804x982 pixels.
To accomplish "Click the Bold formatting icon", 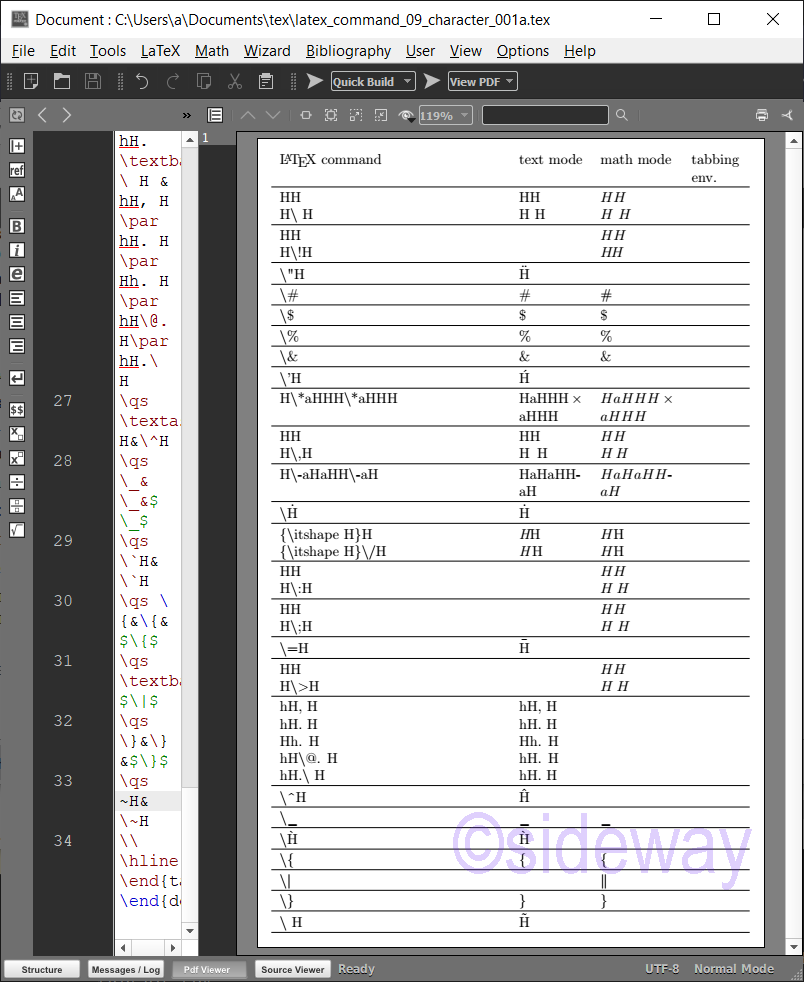I will (x=17, y=226).
